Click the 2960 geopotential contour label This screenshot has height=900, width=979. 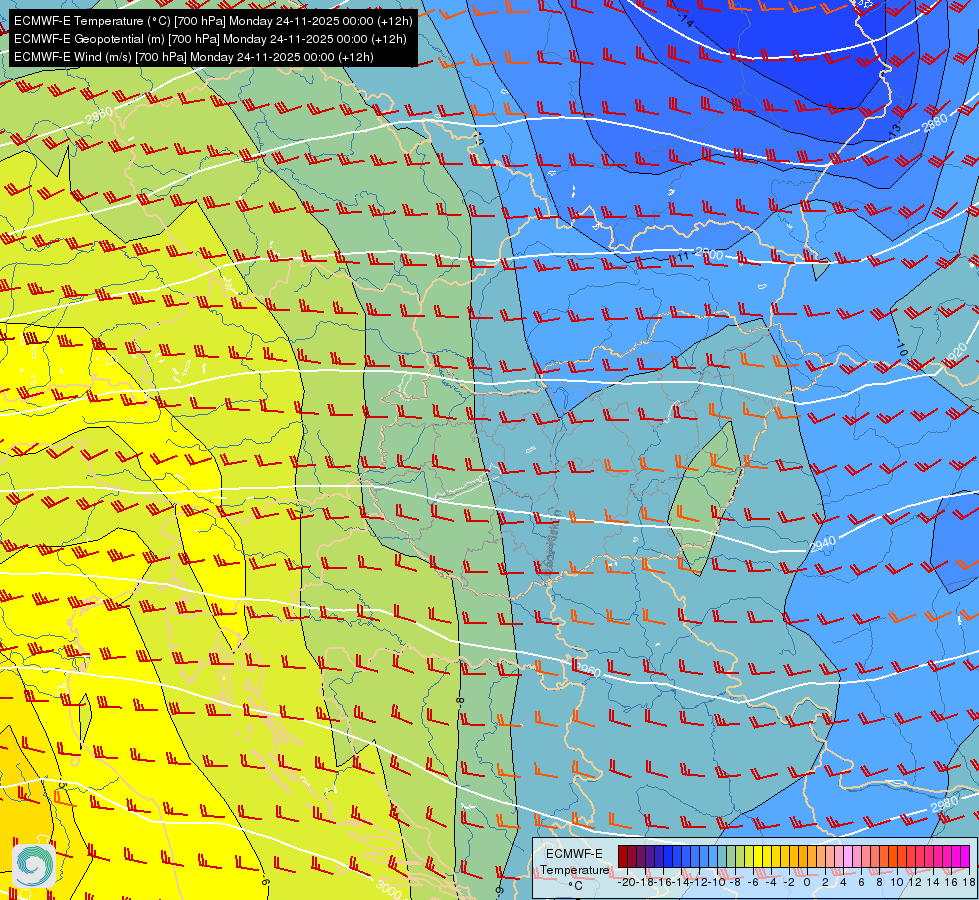587,670
